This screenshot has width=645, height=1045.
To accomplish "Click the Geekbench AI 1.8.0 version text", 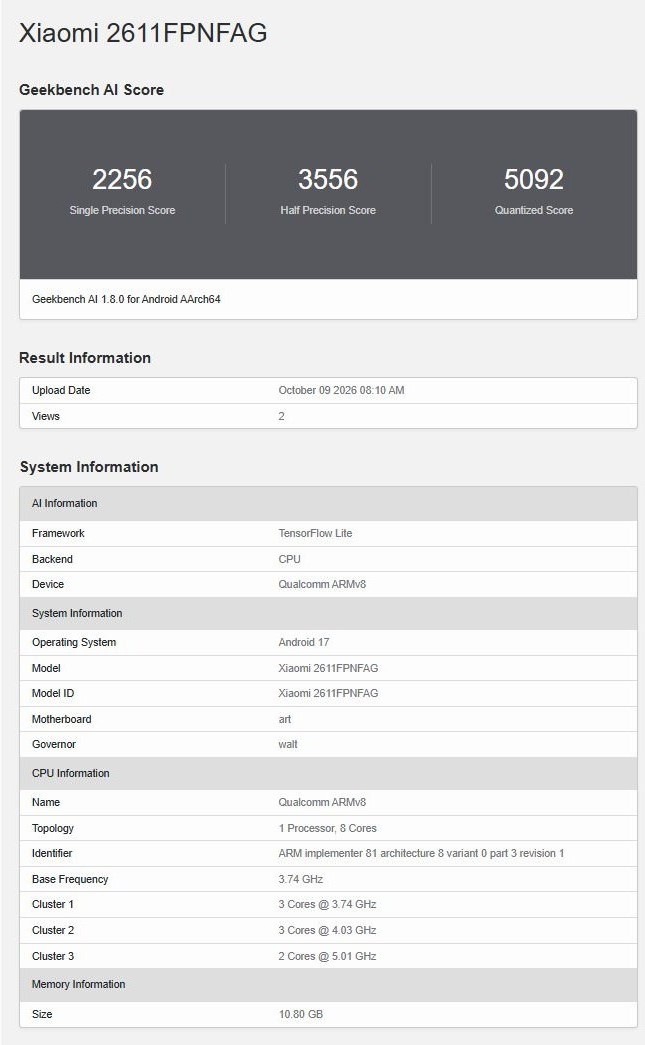I will (x=126, y=299).
